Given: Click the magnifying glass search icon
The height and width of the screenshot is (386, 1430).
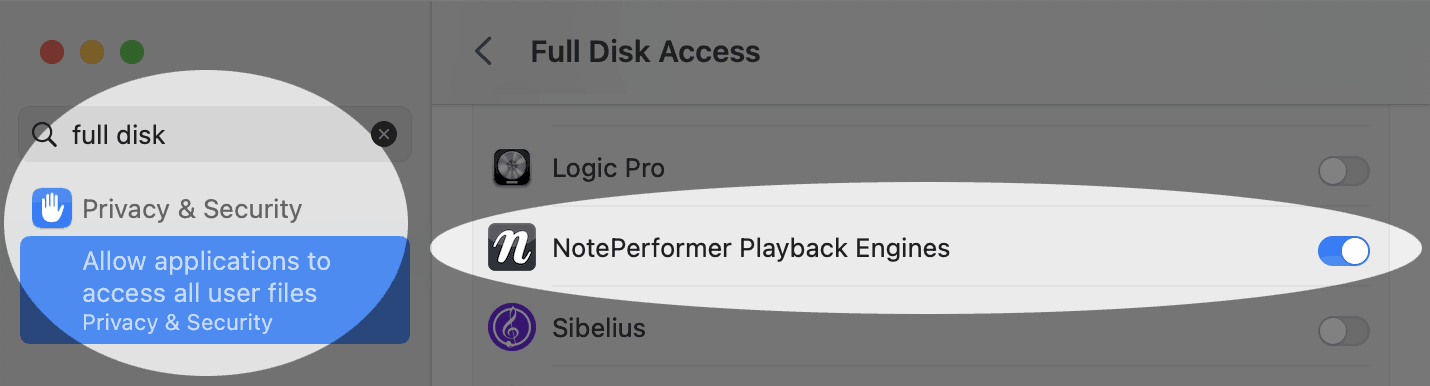Looking at the screenshot, I should (44, 134).
